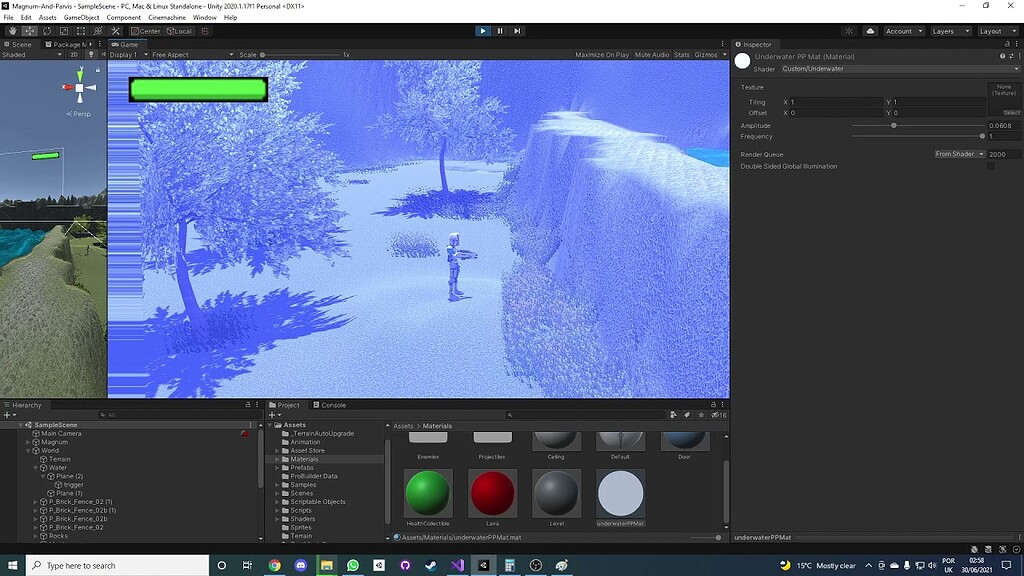Select the Hand tool in the toolbar

[12, 31]
